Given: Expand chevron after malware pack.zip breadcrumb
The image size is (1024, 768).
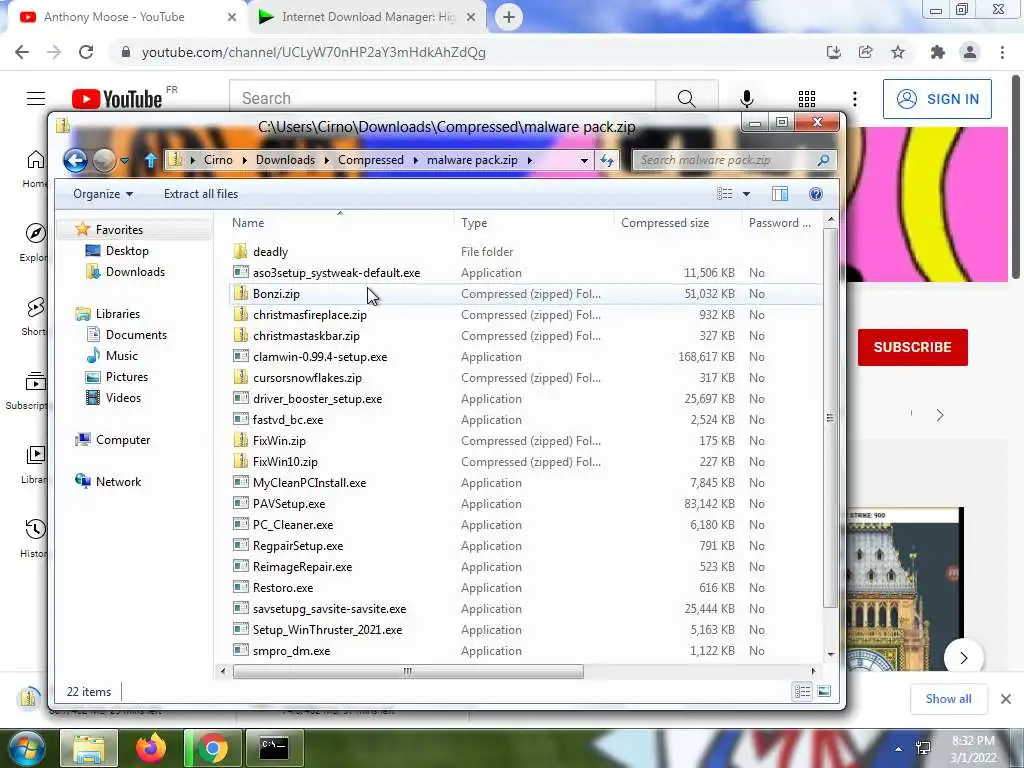Looking at the screenshot, I should point(530,160).
